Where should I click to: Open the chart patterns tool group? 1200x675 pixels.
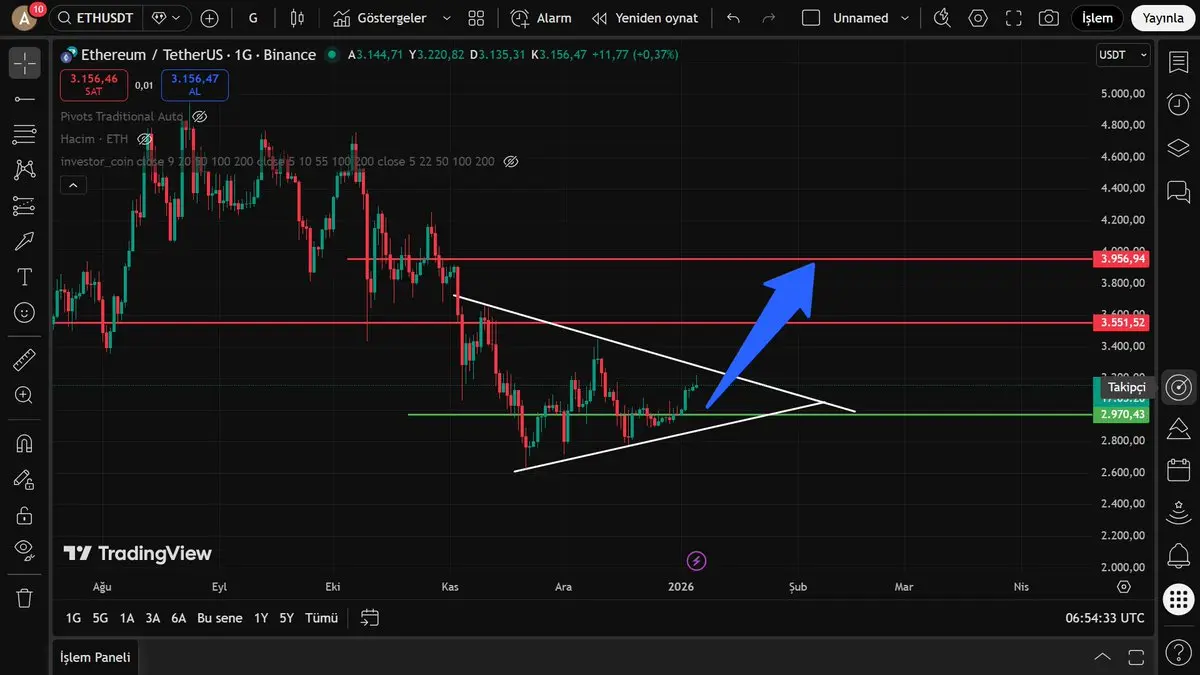click(x=24, y=170)
